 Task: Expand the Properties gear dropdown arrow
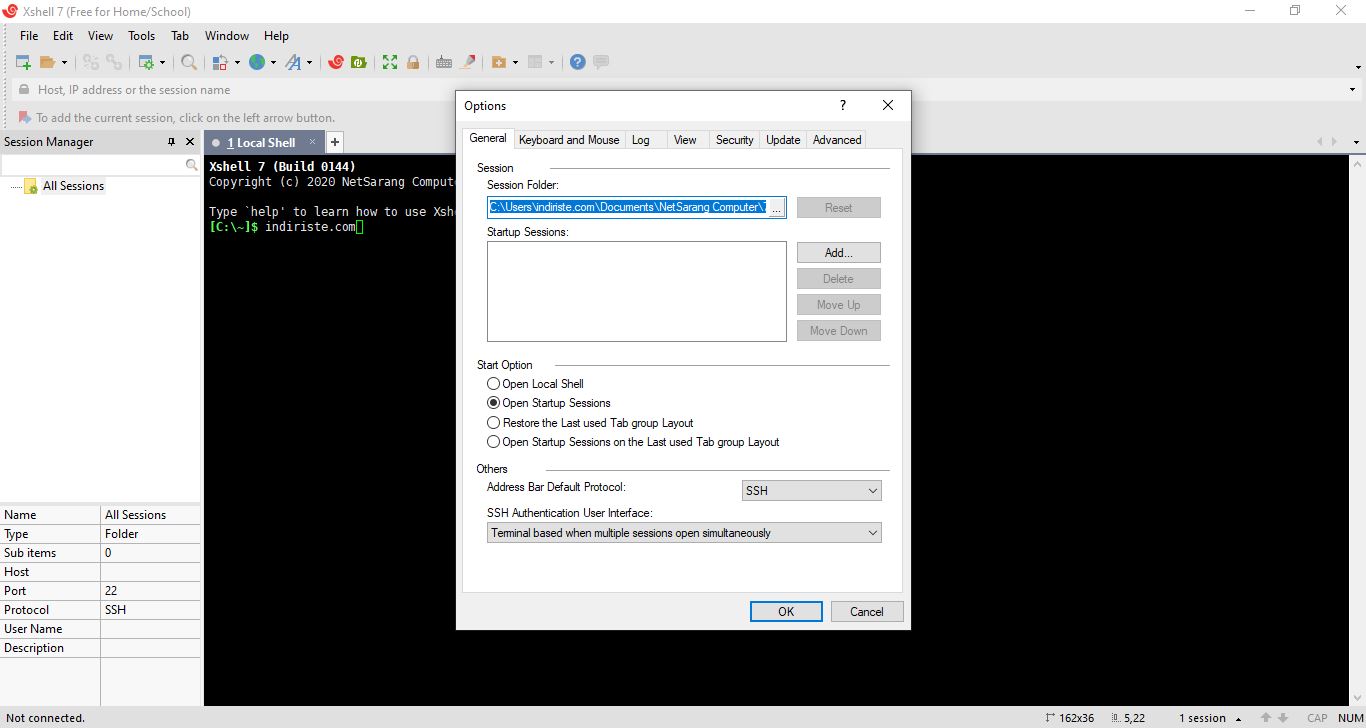point(162,62)
